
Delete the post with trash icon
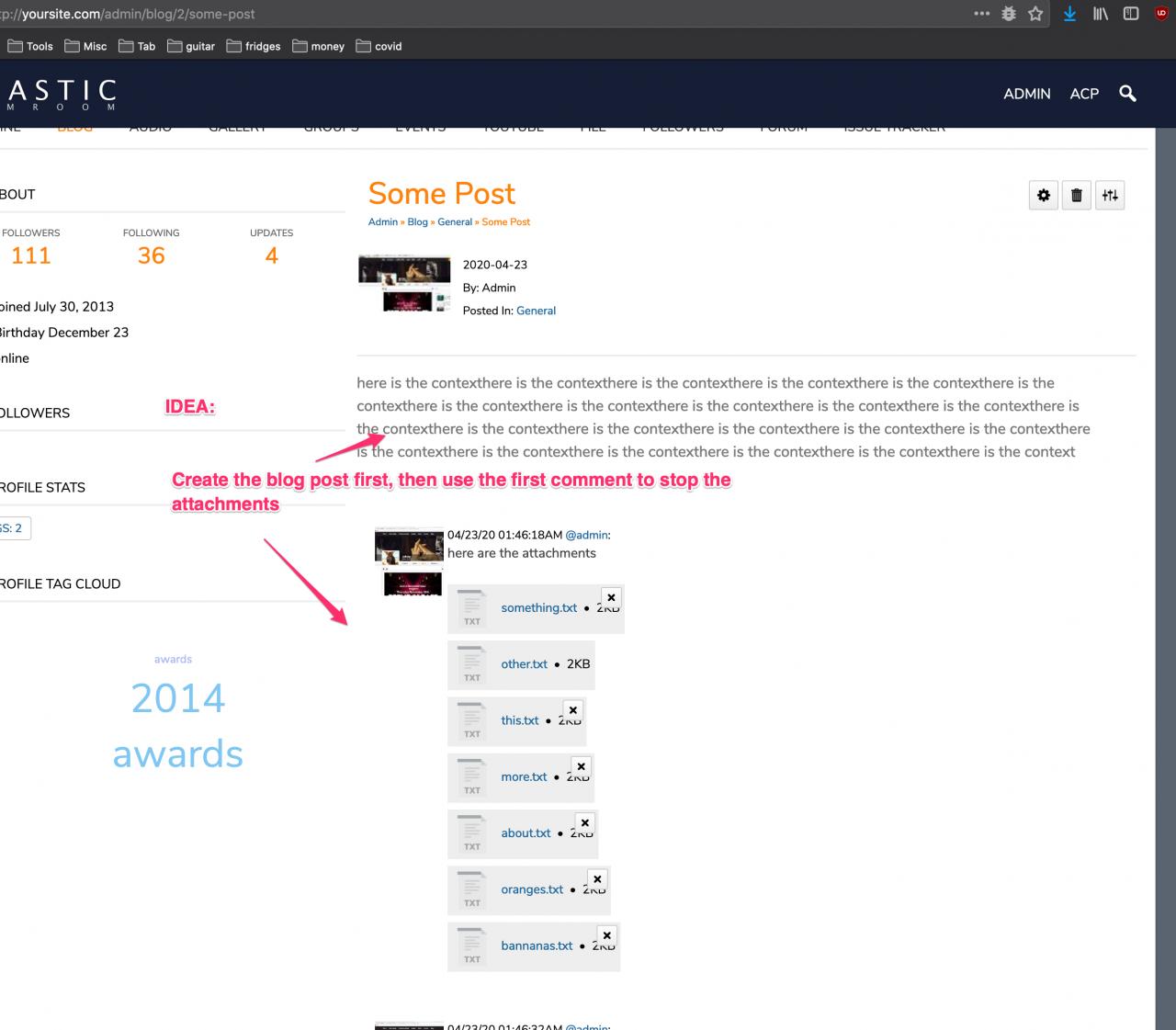1077,195
